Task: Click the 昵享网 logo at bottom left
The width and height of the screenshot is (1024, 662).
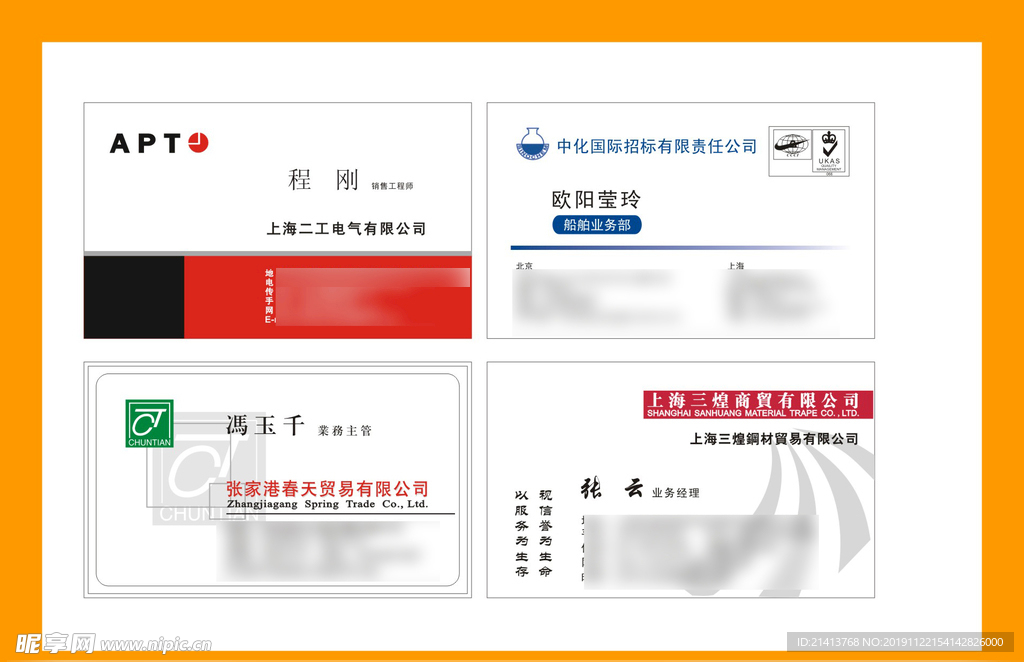Action: point(55,642)
